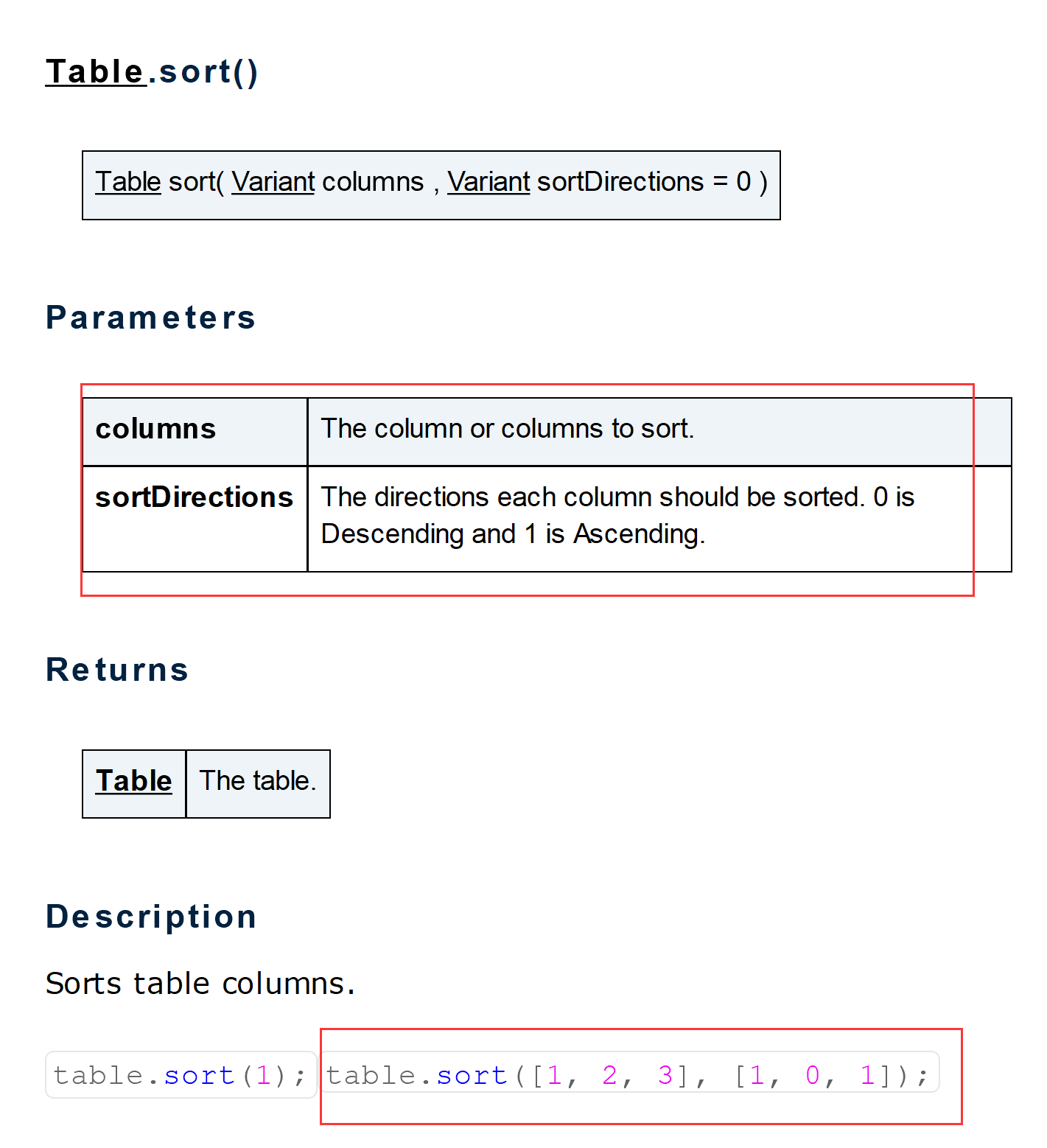Click the Table link in Returns table

click(133, 781)
